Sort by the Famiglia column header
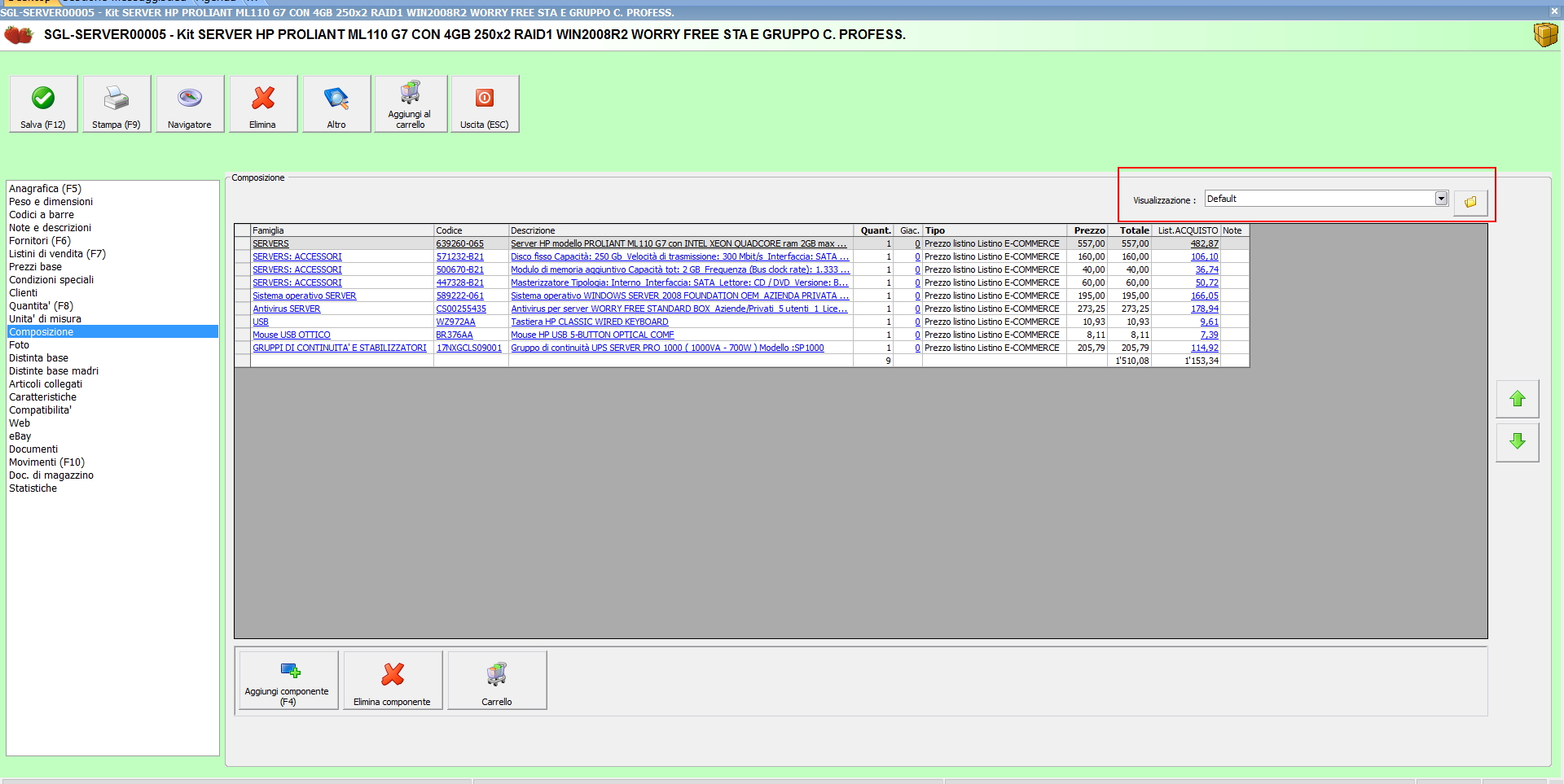This screenshot has height=784, width=1564. tap(342, 230)
